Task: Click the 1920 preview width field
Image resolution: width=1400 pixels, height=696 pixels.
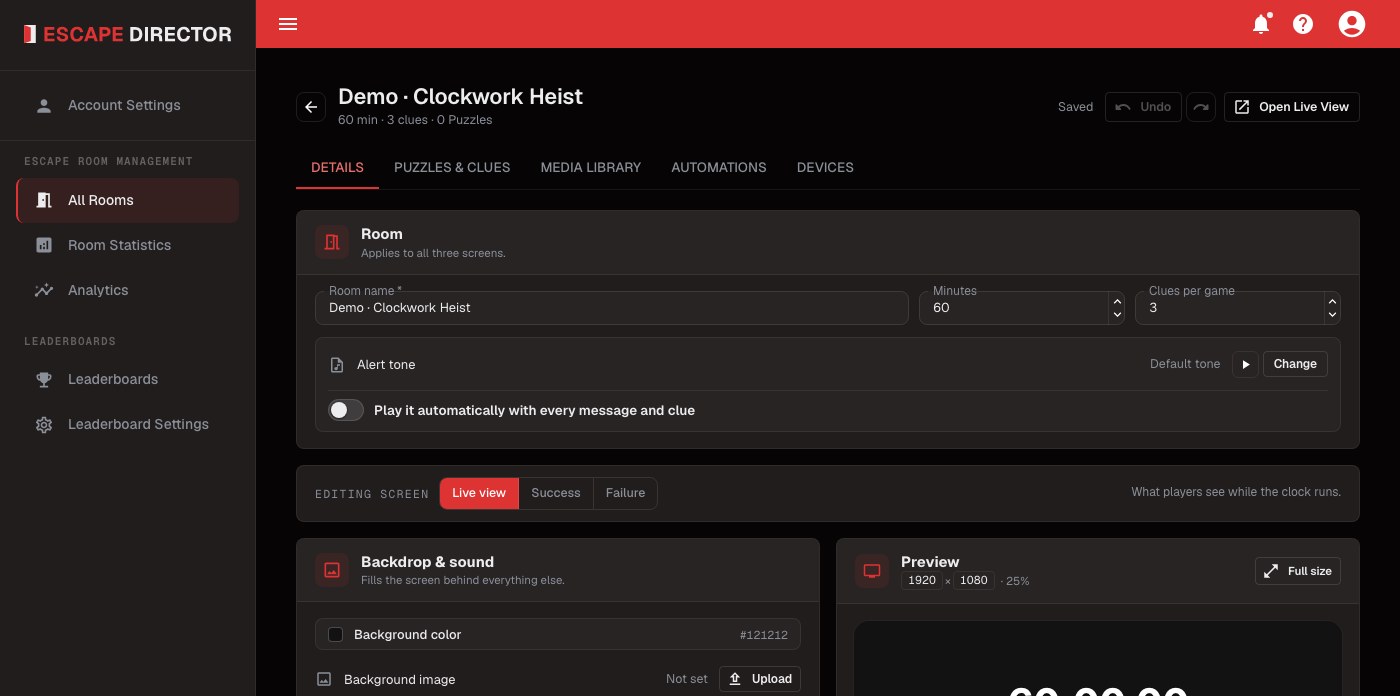Action: (922, 581)
